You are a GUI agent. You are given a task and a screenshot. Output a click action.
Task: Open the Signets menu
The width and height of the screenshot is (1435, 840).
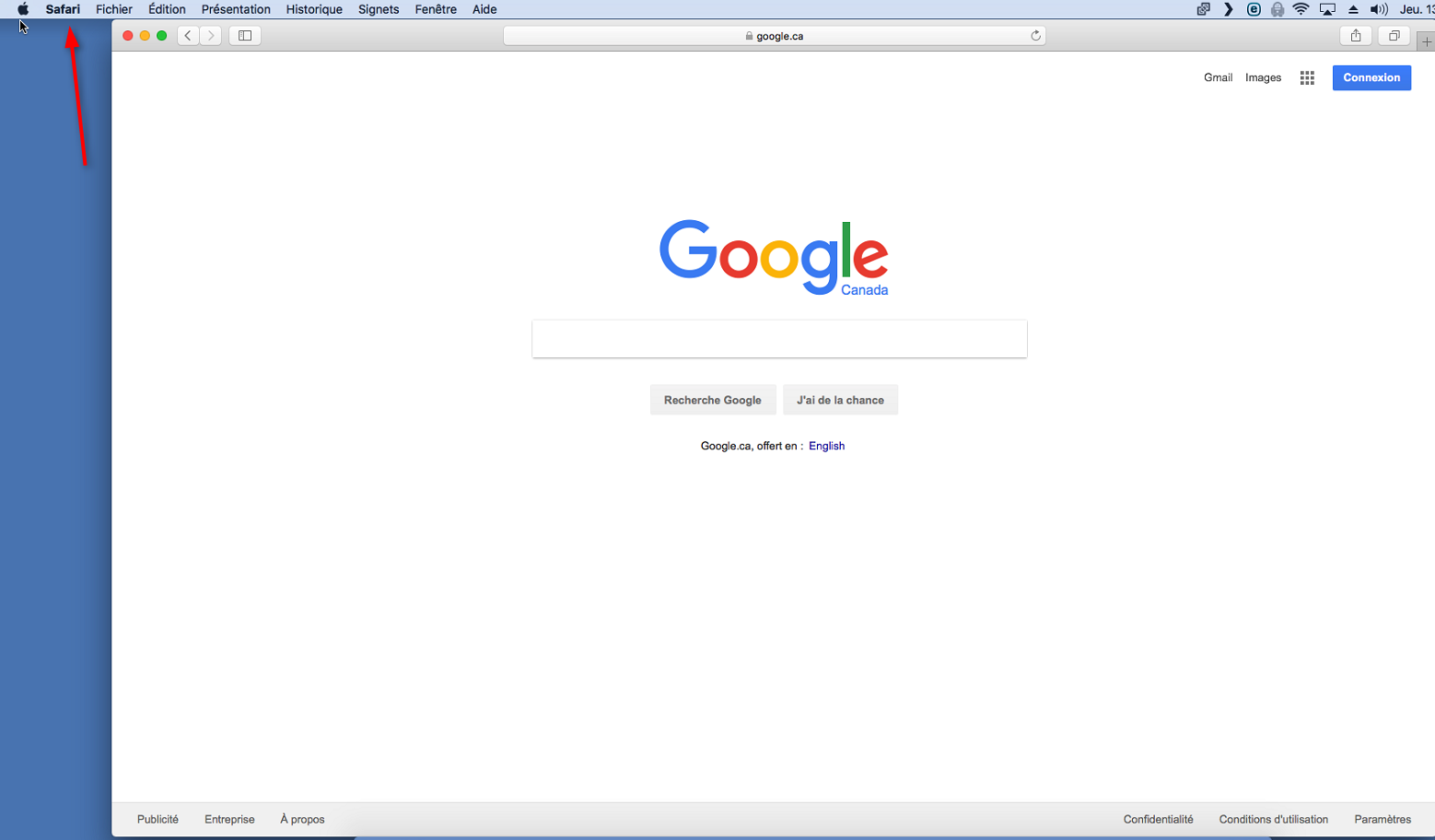coord(379,9)
